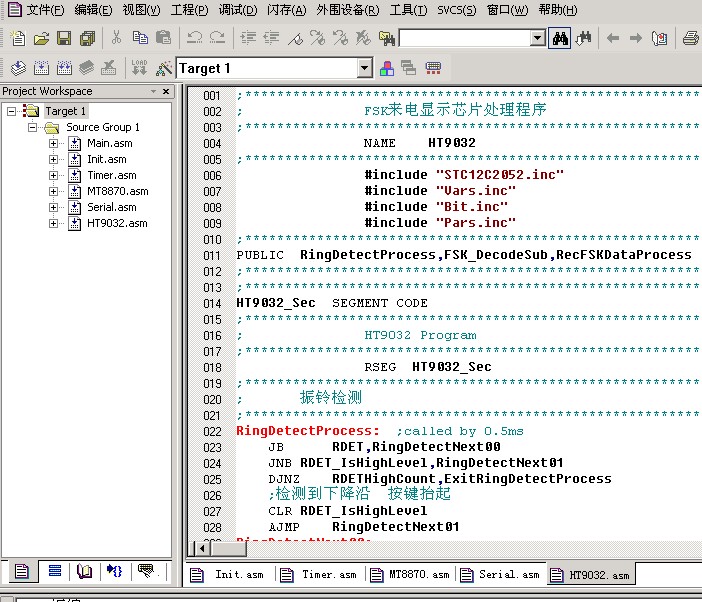Unindent selected text icon
The width and height of the screenshot is (702, 602).
(271, 38)
